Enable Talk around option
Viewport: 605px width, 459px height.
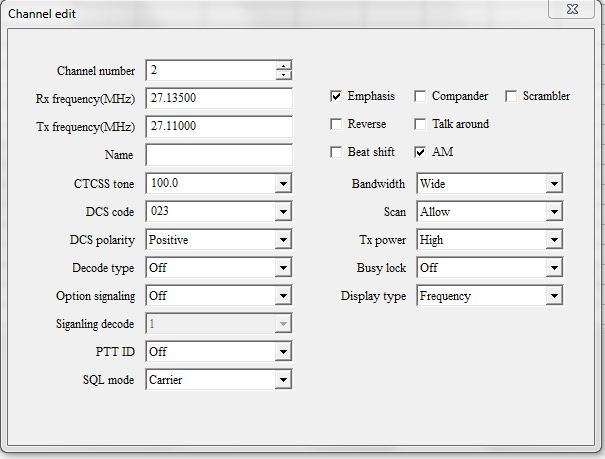tap(420, 124)
